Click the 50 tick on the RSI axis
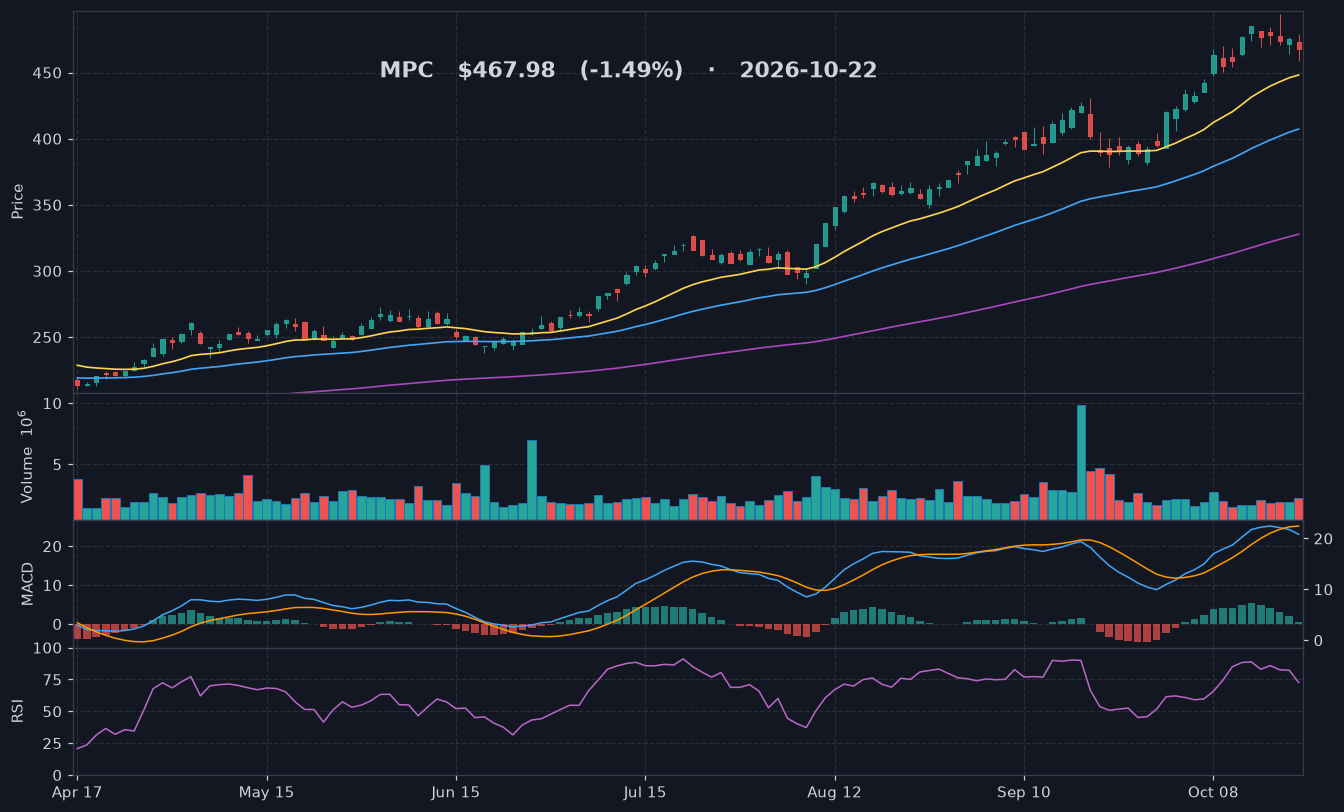 54,712
